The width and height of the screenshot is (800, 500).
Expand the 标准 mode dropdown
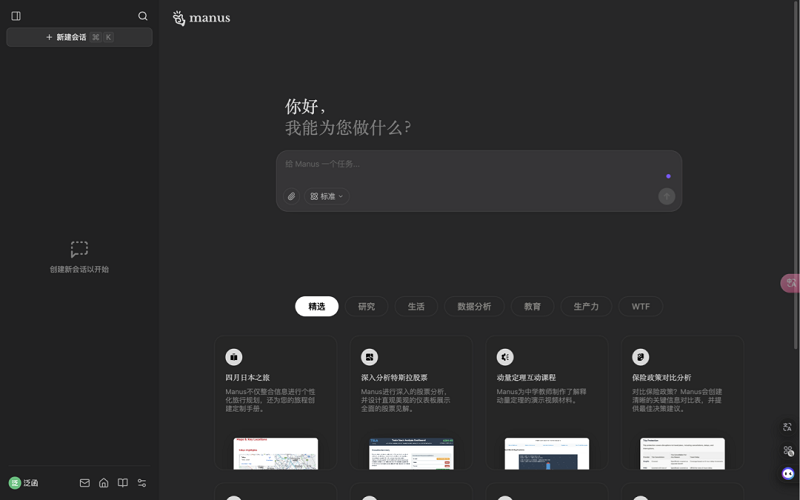pos(327,197)
